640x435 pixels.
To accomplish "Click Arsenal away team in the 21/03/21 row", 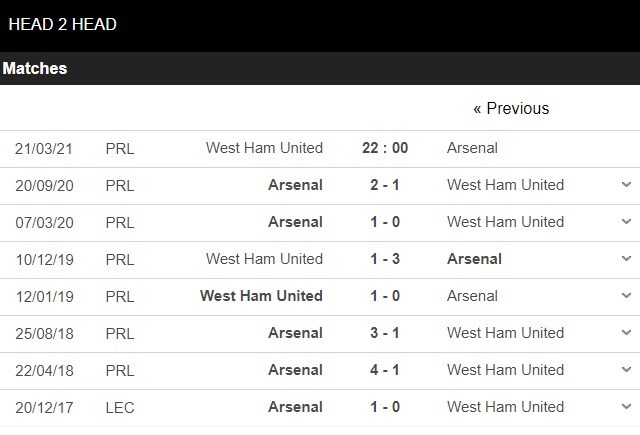I will [472, 148].
